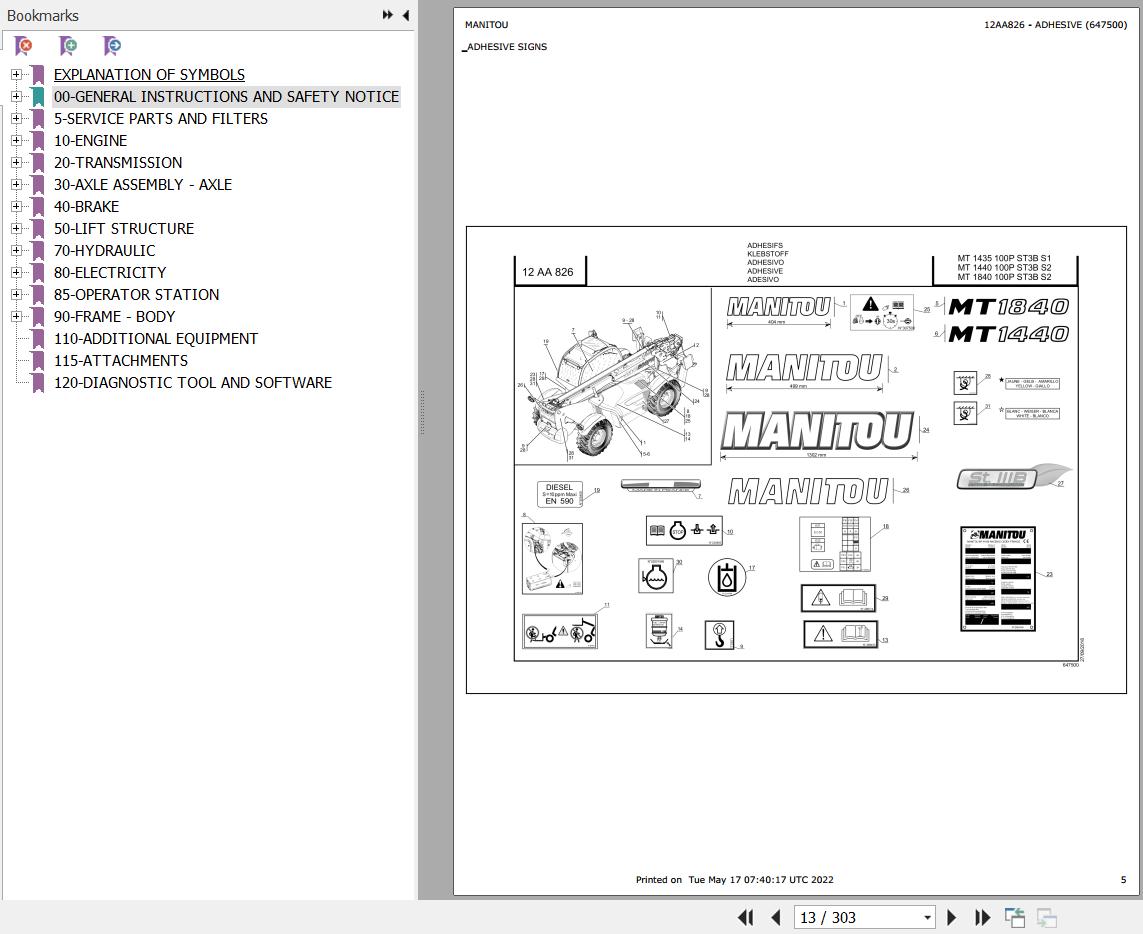Click the greyed next-view icon
The width and height of the screenshot is (1143, 934).
tap(1047, 917)
